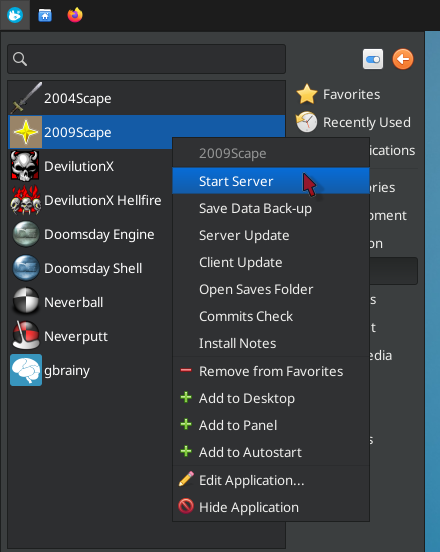
Task: Select Hide Application menu entry
Action: (271, 507)
